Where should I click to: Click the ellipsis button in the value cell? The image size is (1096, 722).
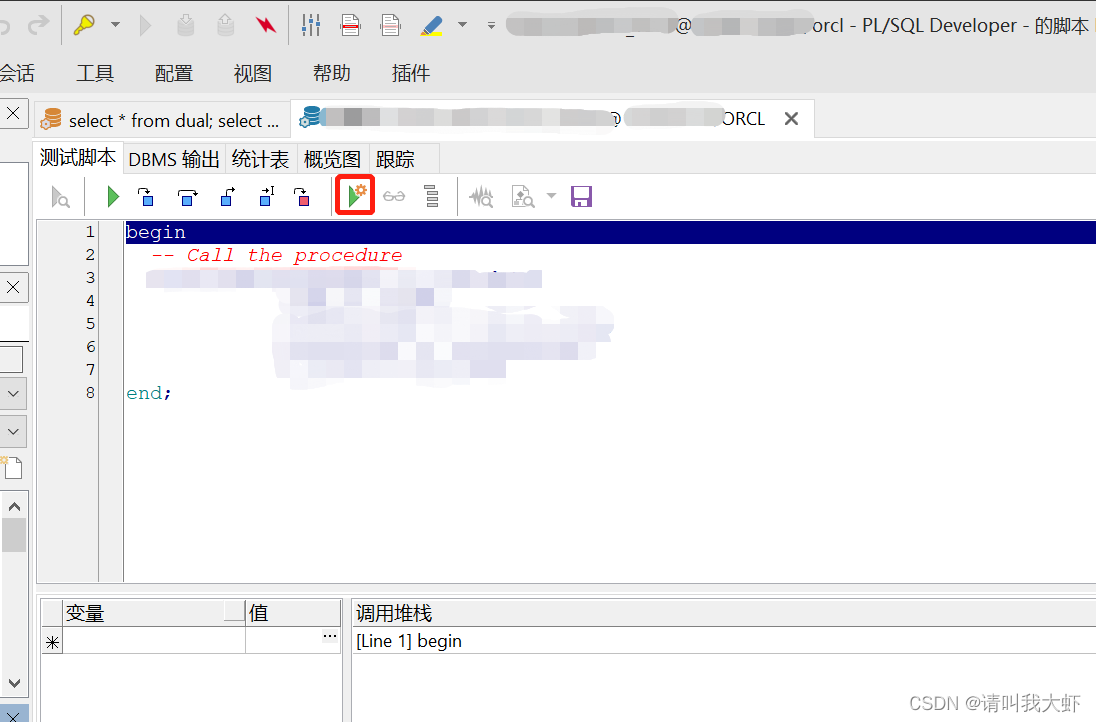[x=329, y=637]
